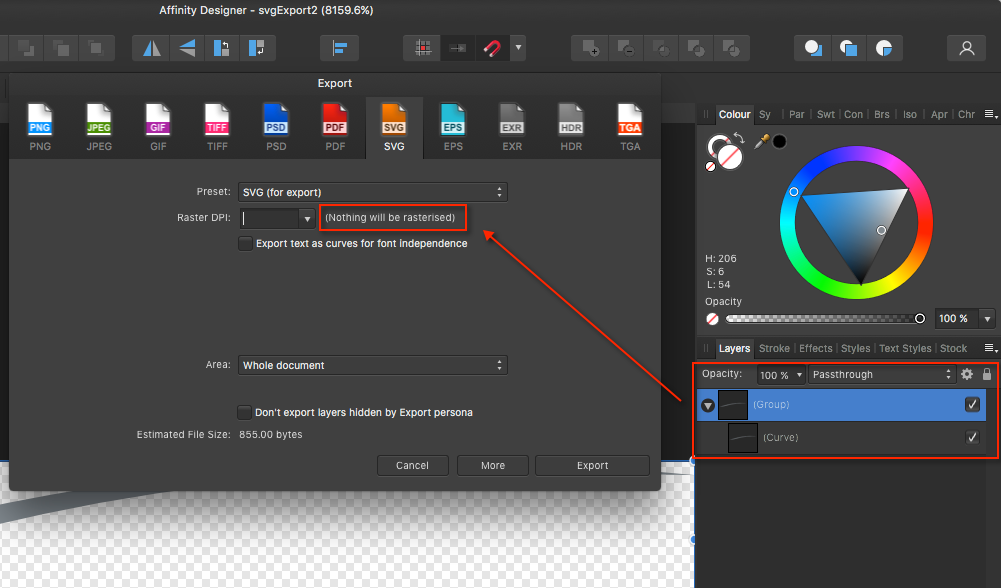Click the black picked colour swatch
Viewport: 1001px width, 588px height.
tap(779, 142)
